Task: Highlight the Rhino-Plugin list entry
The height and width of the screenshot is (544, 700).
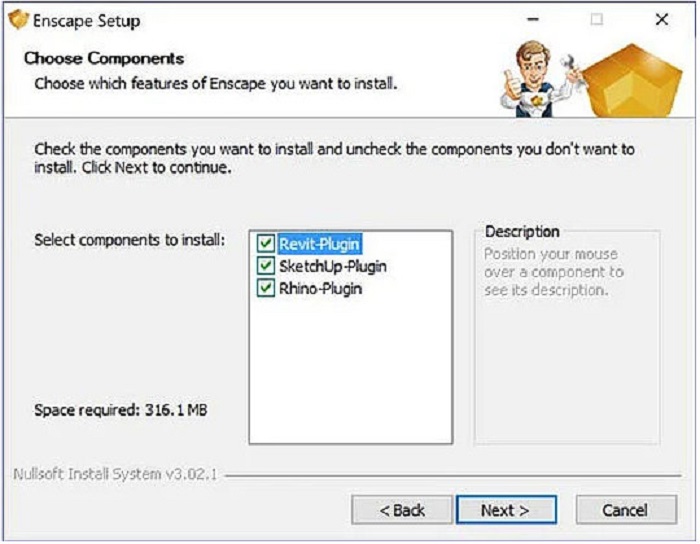Action: pyautogui.click(x=321, y=289)
